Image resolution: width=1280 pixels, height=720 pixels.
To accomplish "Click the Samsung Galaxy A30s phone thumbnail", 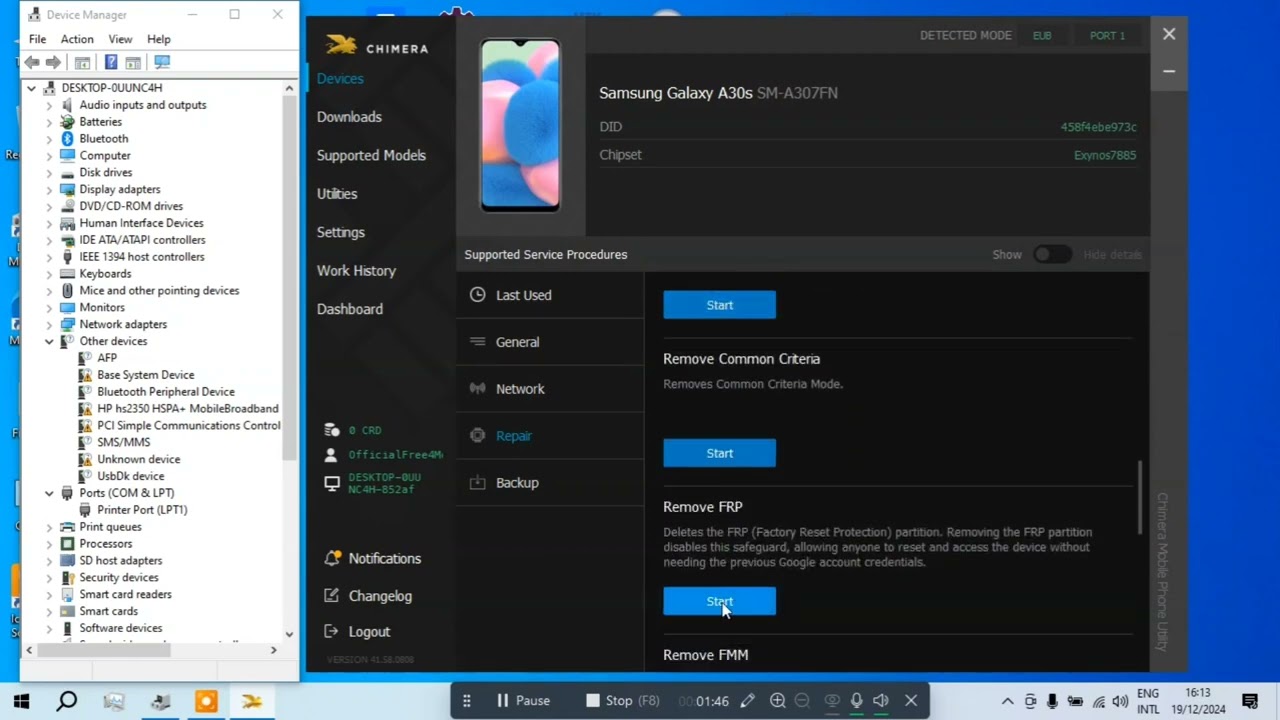I will coord(520,125).
